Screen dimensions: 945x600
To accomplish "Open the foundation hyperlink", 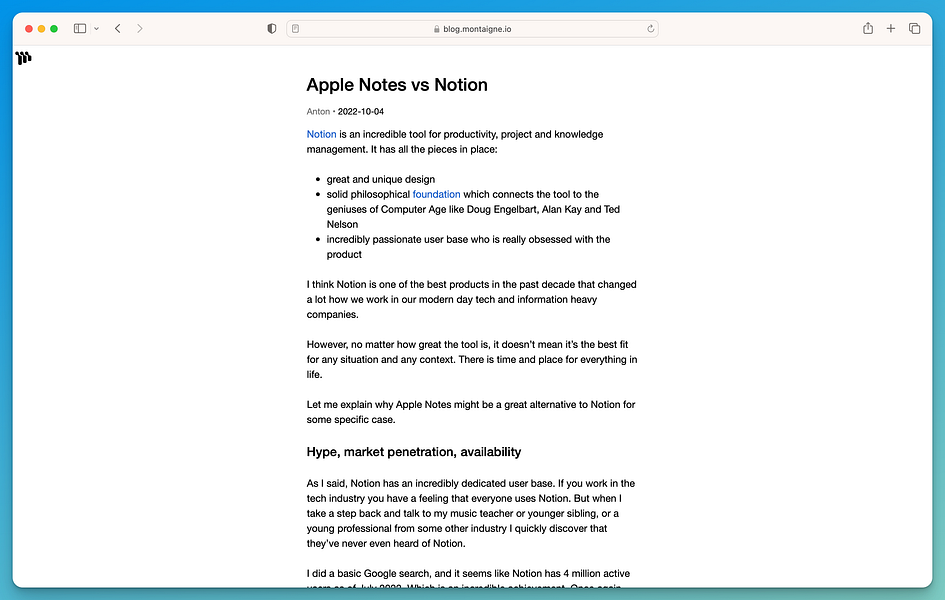I will click(436, 195).
